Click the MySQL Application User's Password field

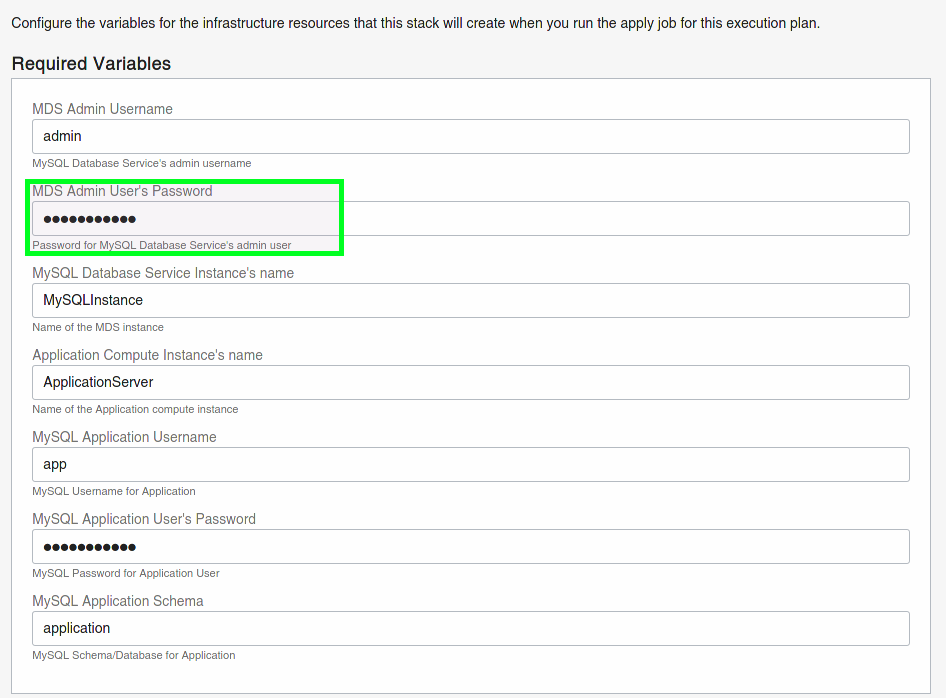pyautogui.click(x=471, y=547)
